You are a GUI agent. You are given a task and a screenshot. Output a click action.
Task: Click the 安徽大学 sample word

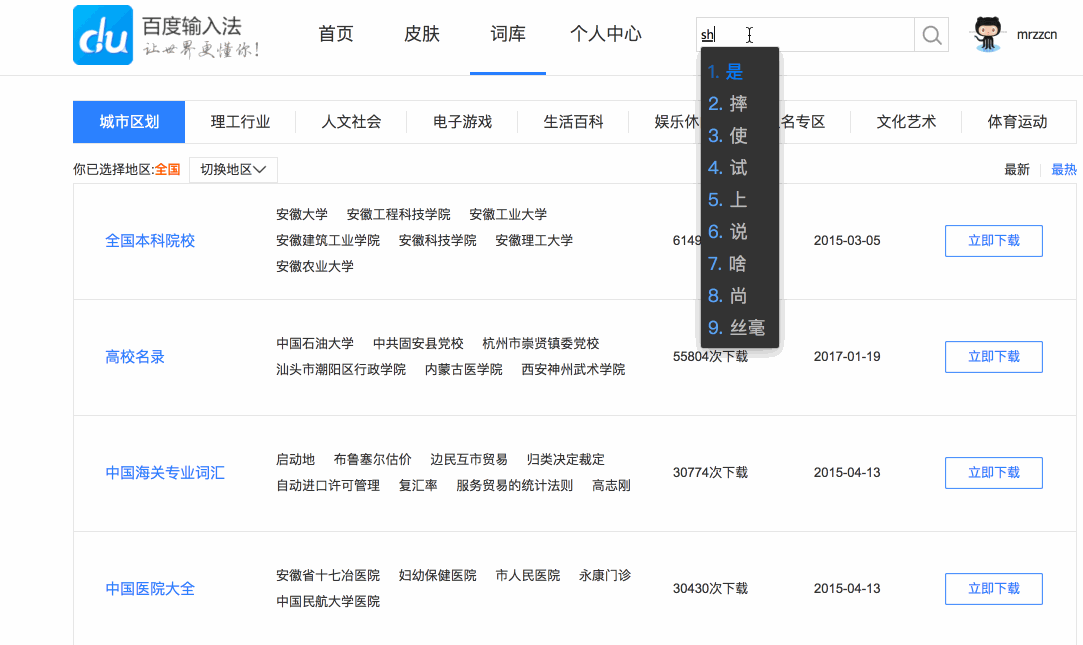point(302,215)
